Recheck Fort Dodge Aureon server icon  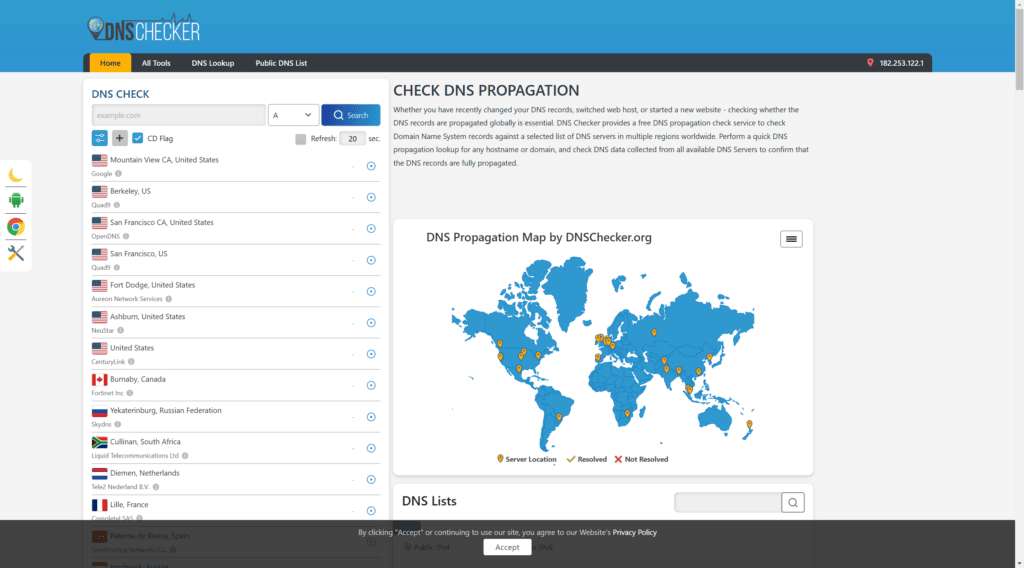(x=371, y=291)
